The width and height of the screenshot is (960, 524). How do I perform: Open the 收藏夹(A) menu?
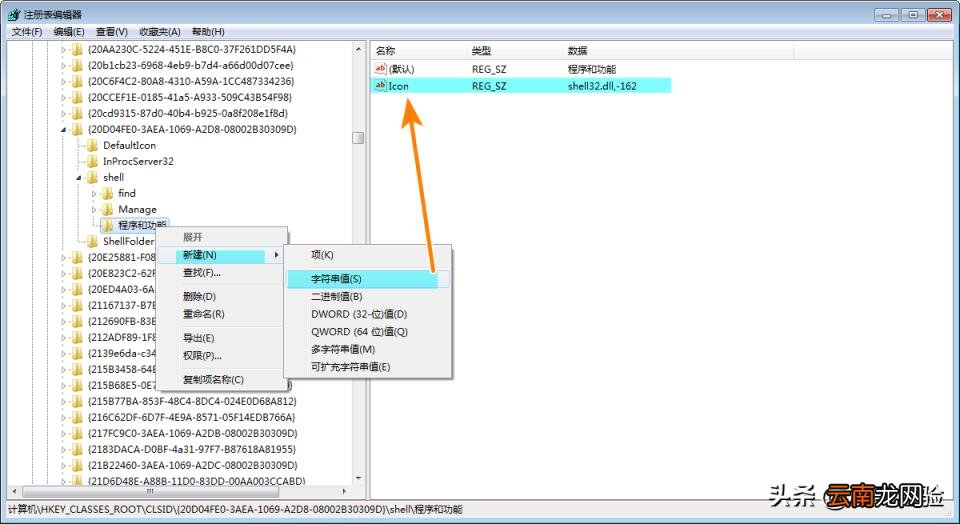coord(159,32)
